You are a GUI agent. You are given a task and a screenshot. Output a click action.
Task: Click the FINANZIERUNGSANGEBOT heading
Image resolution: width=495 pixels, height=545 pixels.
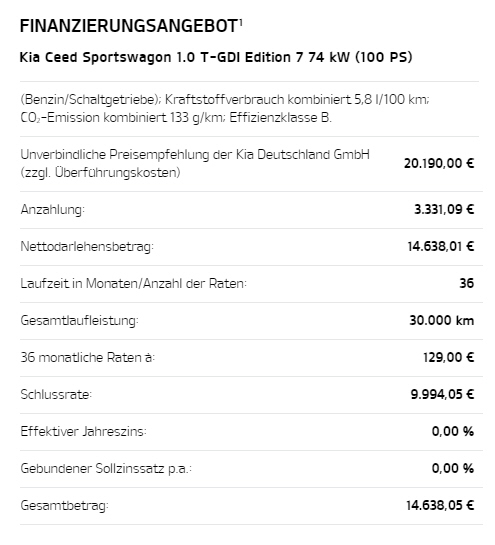pyautogui.click(x=129, y=26)
